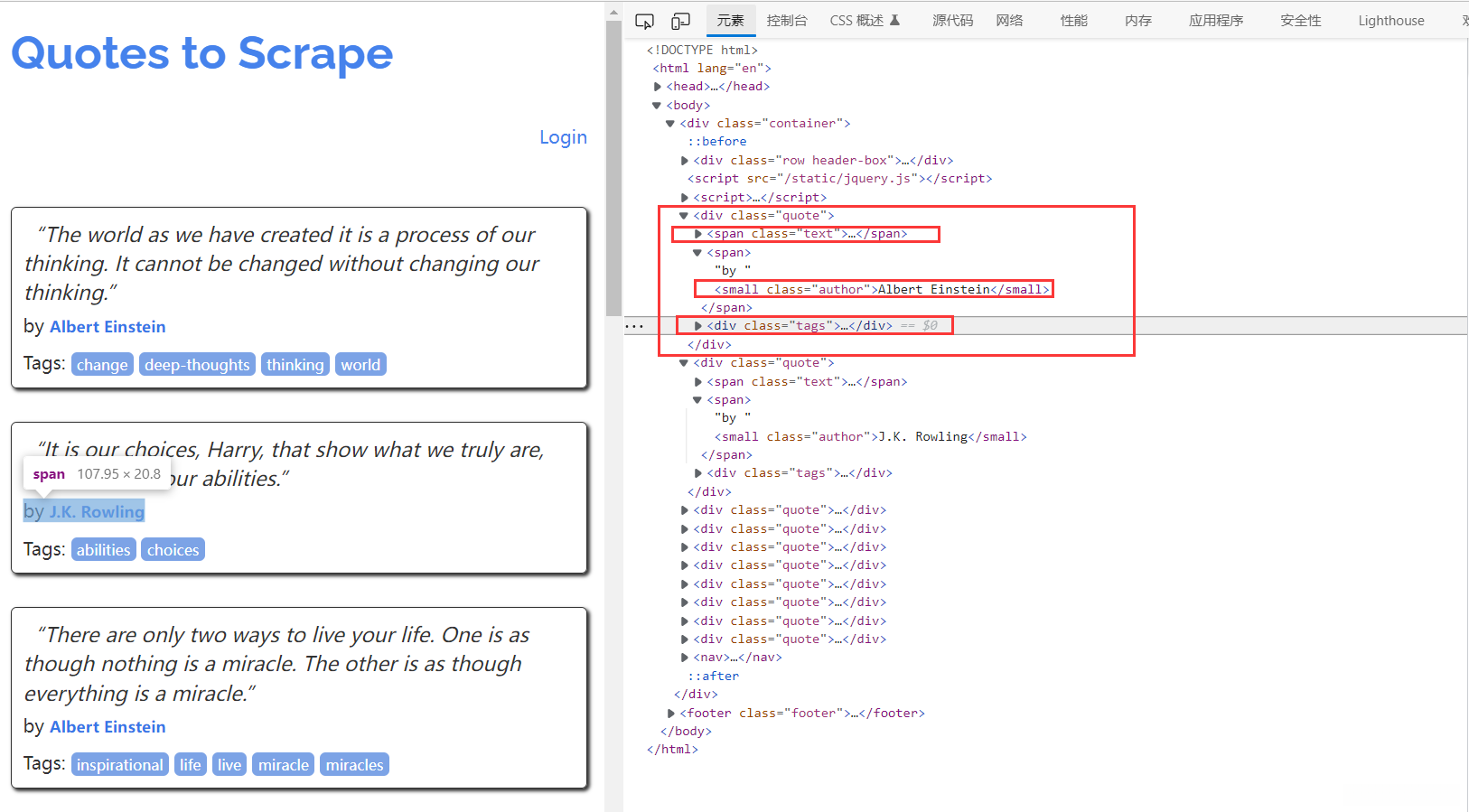
Task: Open the 网络 tab
Action: (1010, 21)
